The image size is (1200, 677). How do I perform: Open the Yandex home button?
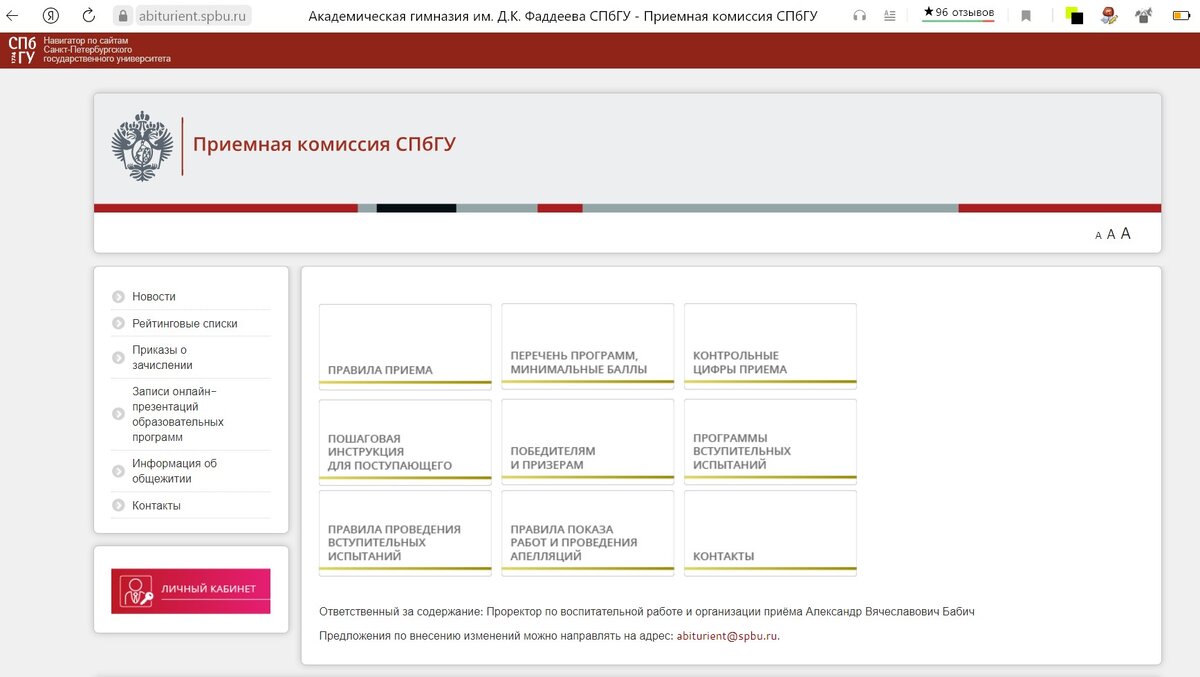[50, 15]
